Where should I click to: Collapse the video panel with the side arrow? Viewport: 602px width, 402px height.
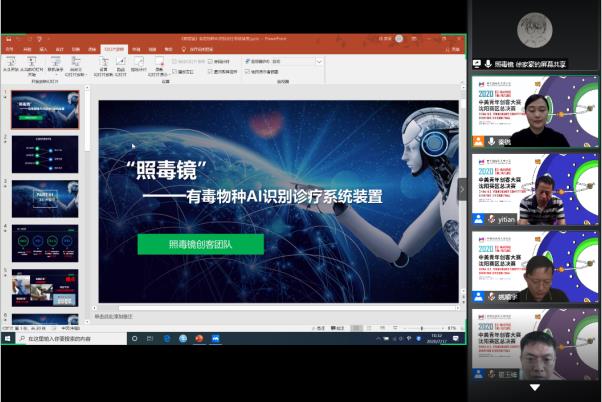coord(462,189)
